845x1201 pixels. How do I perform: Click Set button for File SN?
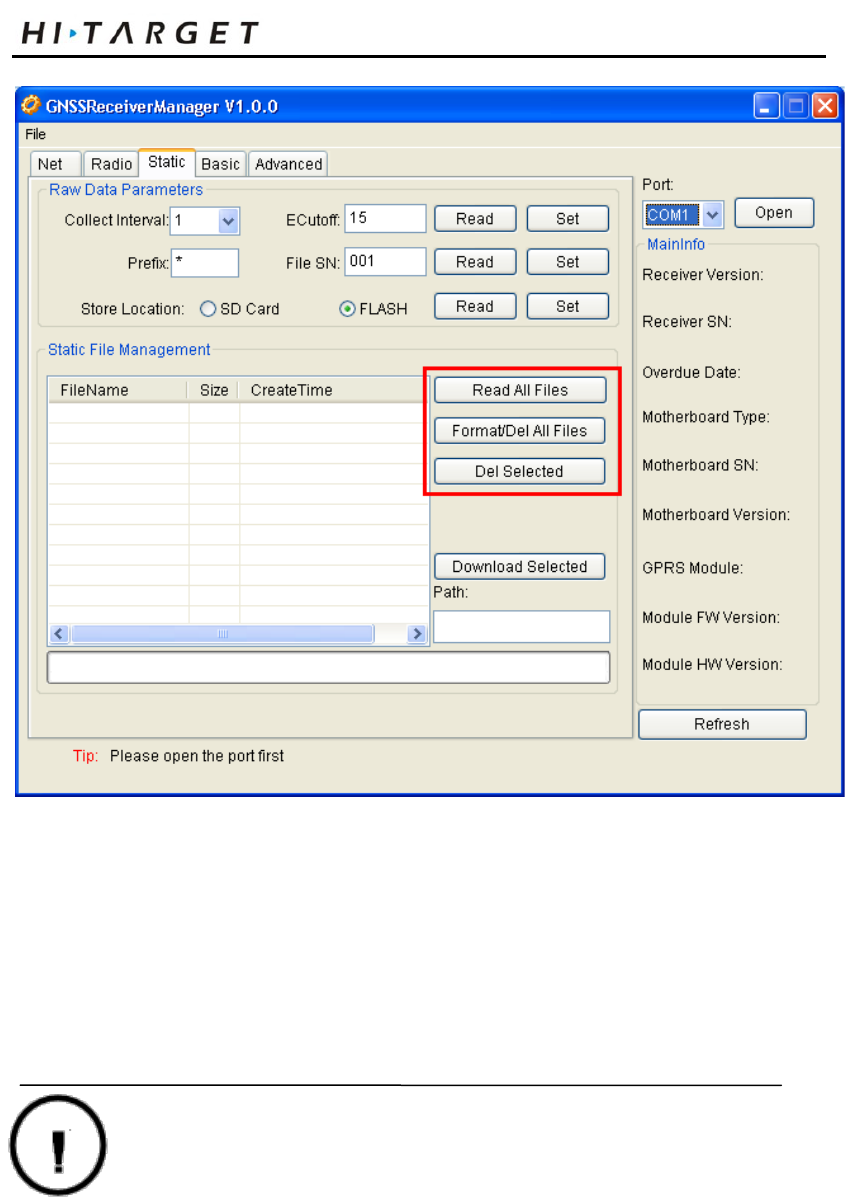567,262
